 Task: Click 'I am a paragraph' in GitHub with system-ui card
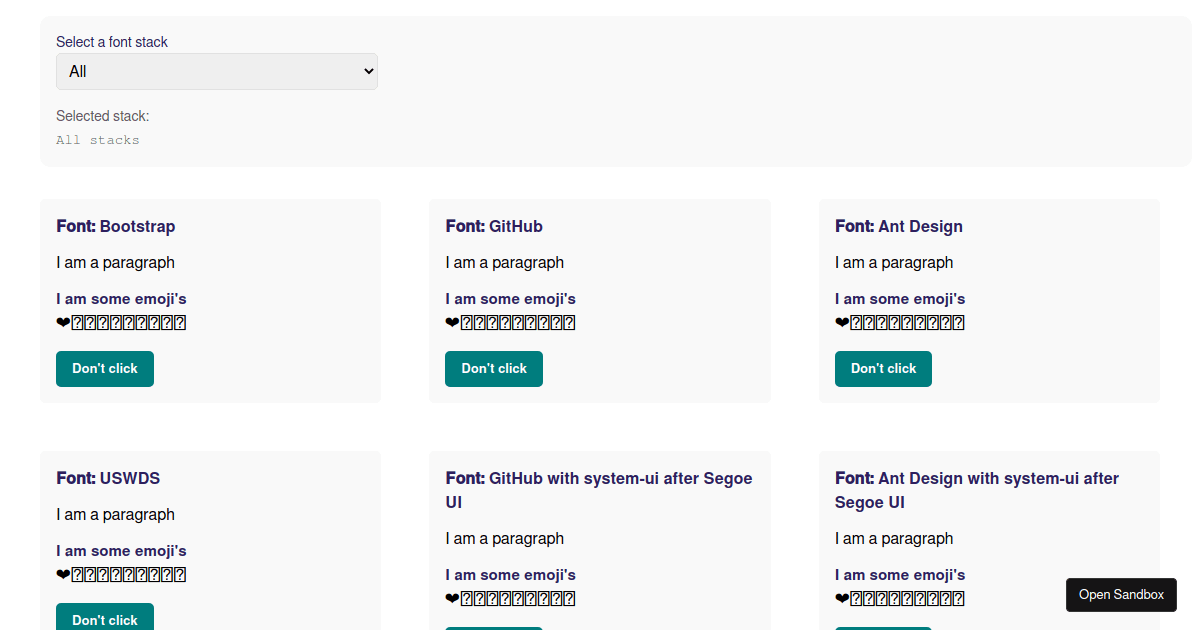505,539
